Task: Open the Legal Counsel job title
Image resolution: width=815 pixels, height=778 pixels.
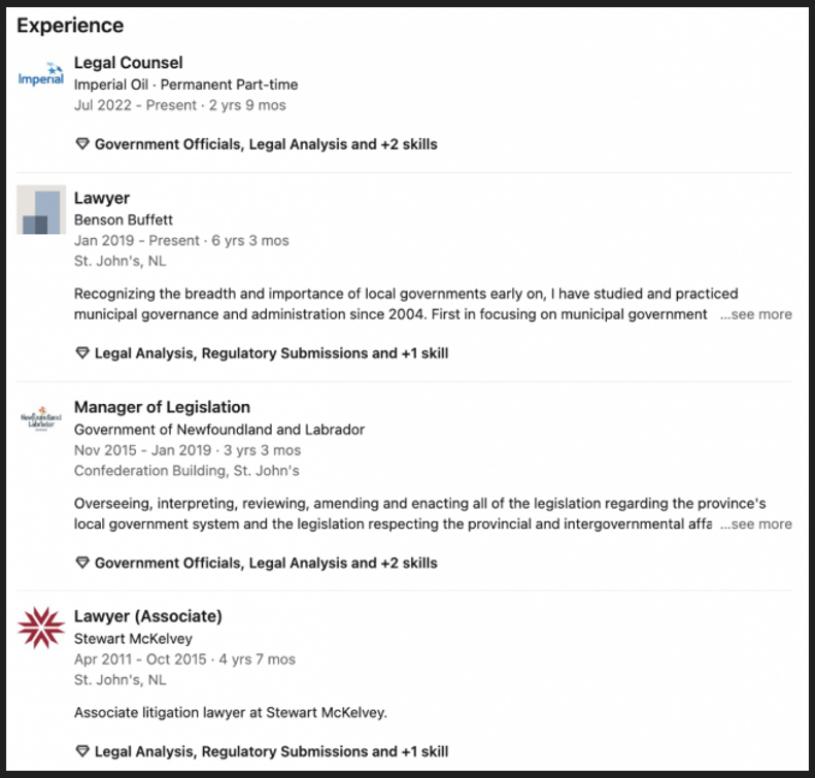Action: click(x=128, y=63)
